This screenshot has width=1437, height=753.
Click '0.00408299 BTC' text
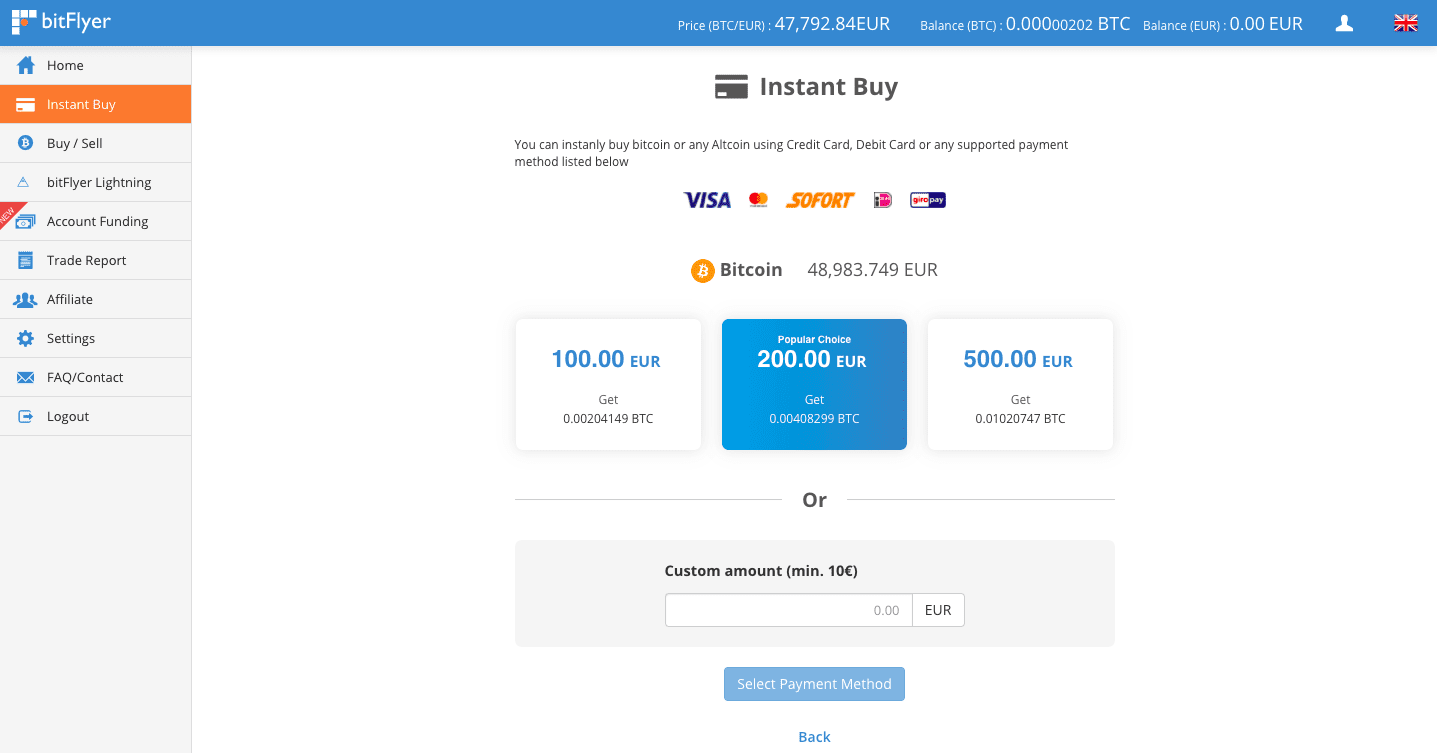click(x=814, y=419)
